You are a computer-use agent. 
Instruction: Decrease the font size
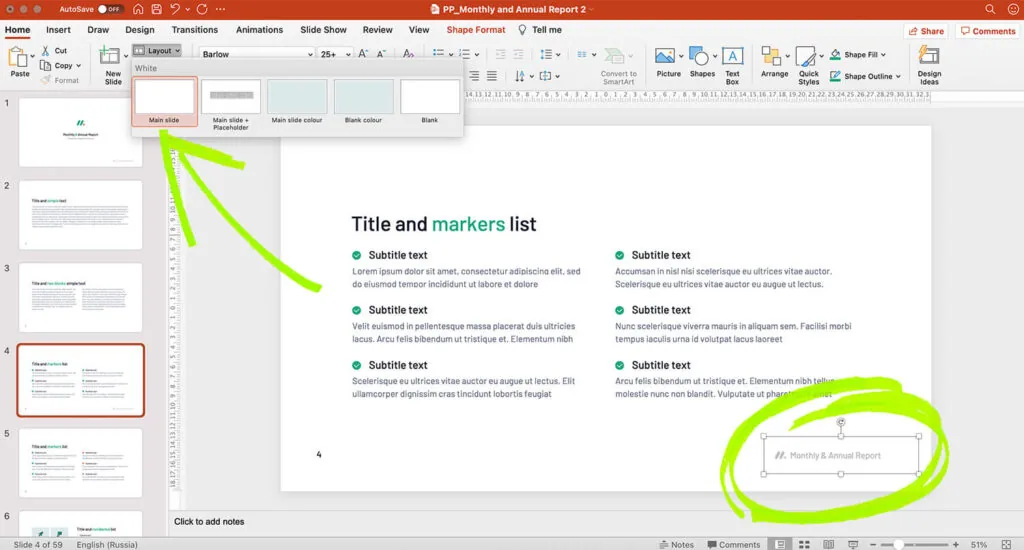[x=381, y=54]
